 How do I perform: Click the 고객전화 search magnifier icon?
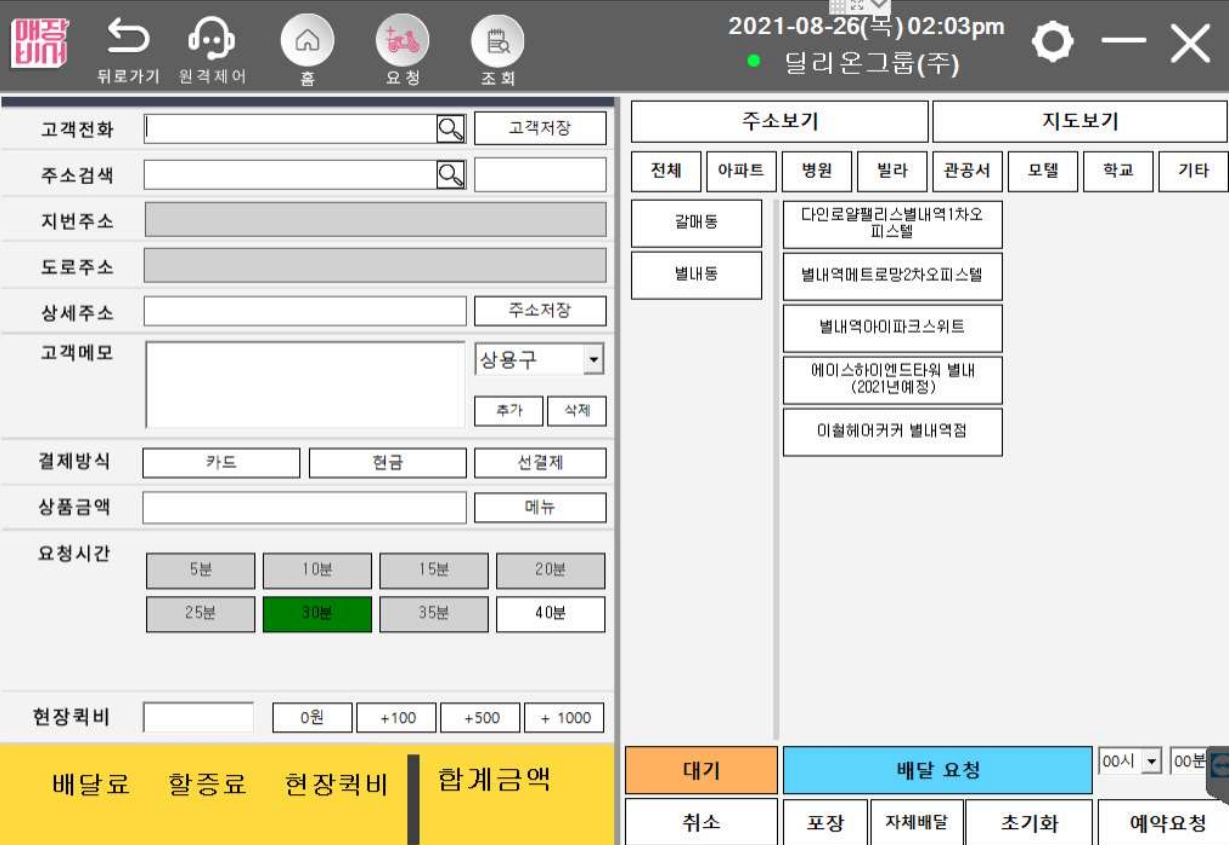pos(451,128)
